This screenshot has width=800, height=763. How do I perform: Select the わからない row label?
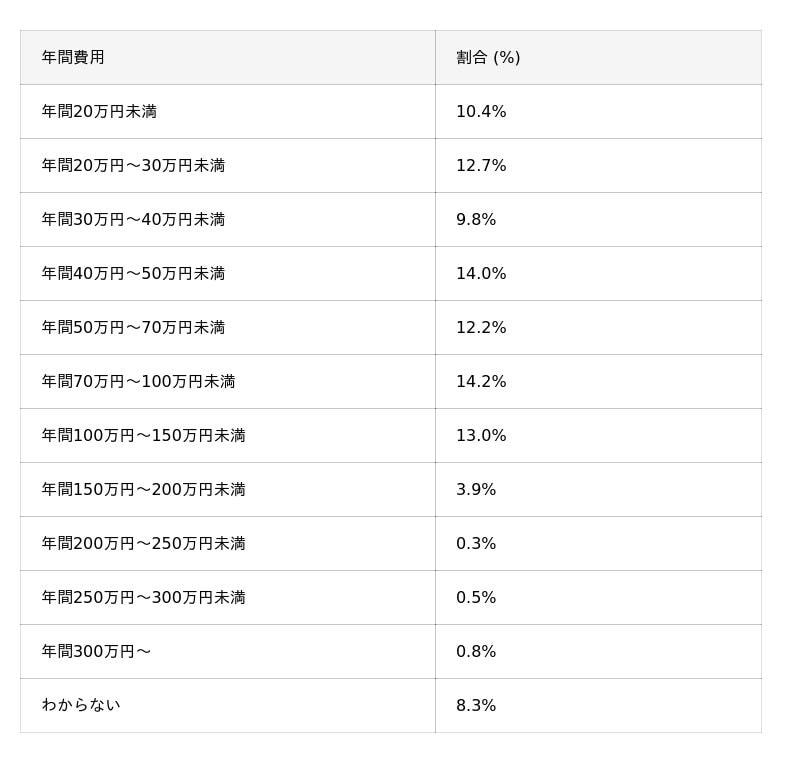(x=81, y=706)
